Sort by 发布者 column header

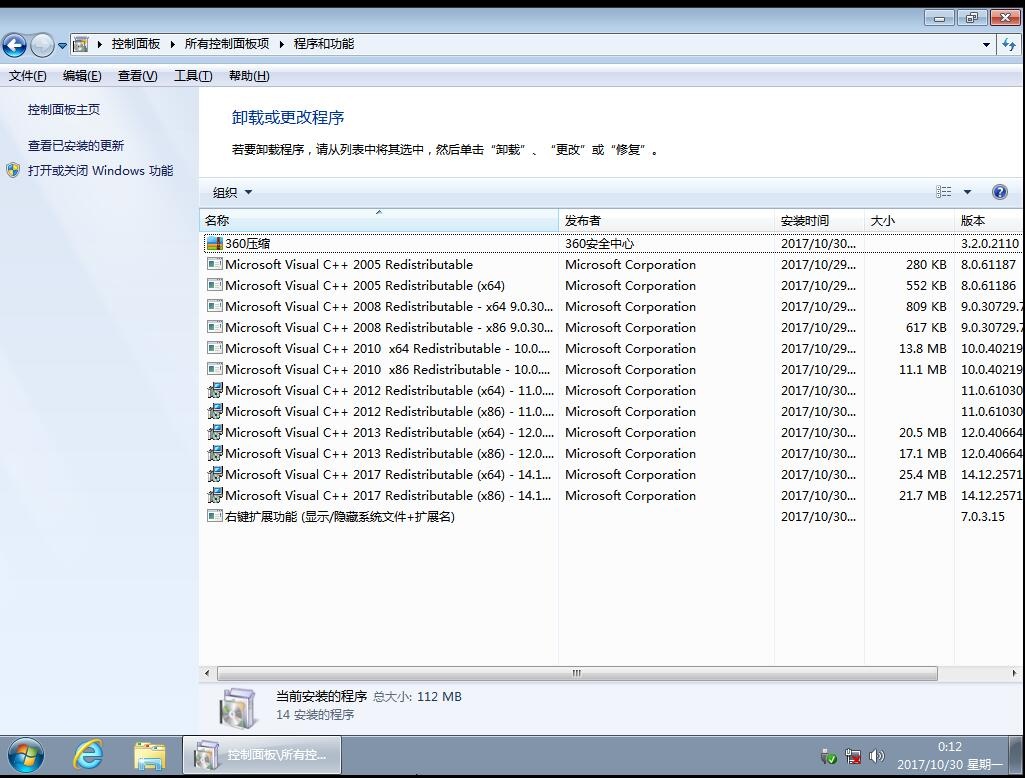tap(666, 220)
